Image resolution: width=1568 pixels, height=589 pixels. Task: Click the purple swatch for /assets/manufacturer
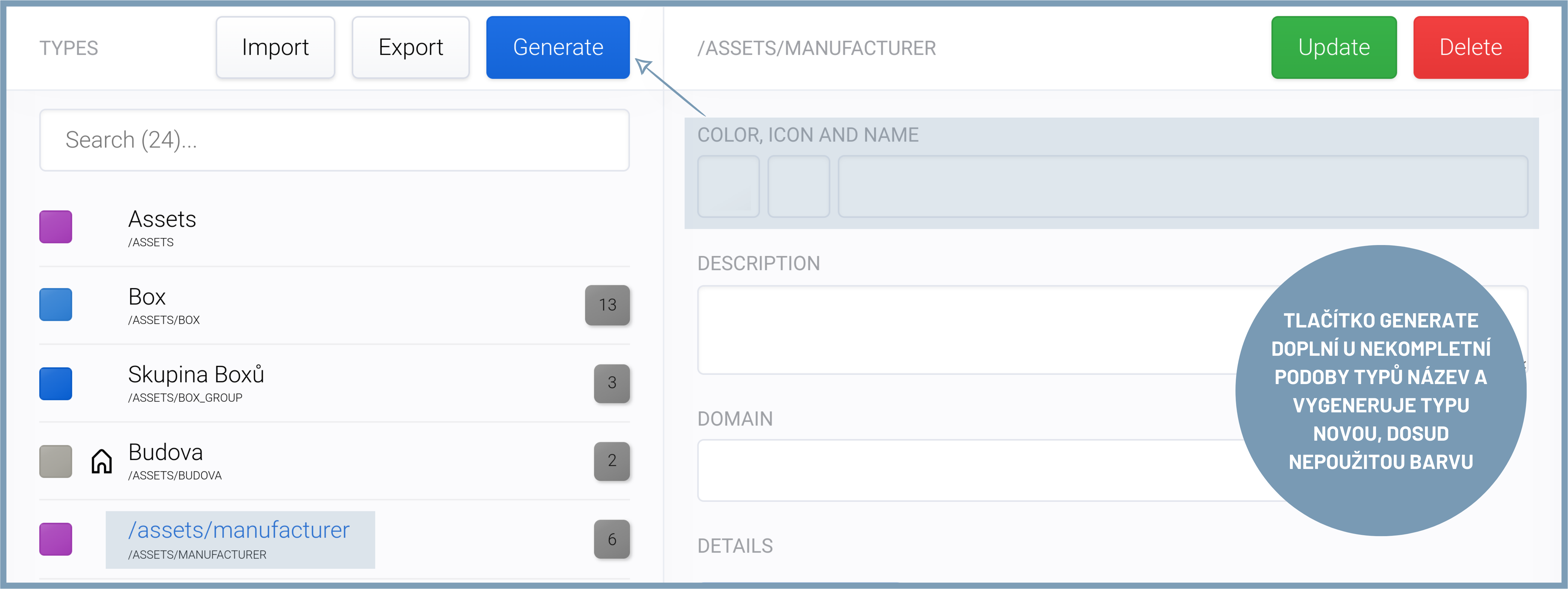click(x=56, y=539)
